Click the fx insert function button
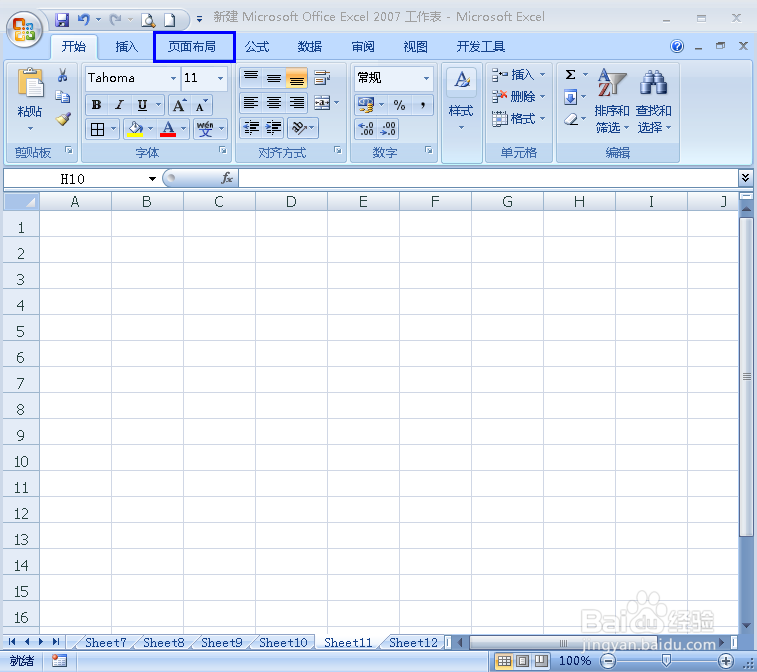The image size is (757, 672). 227,178
